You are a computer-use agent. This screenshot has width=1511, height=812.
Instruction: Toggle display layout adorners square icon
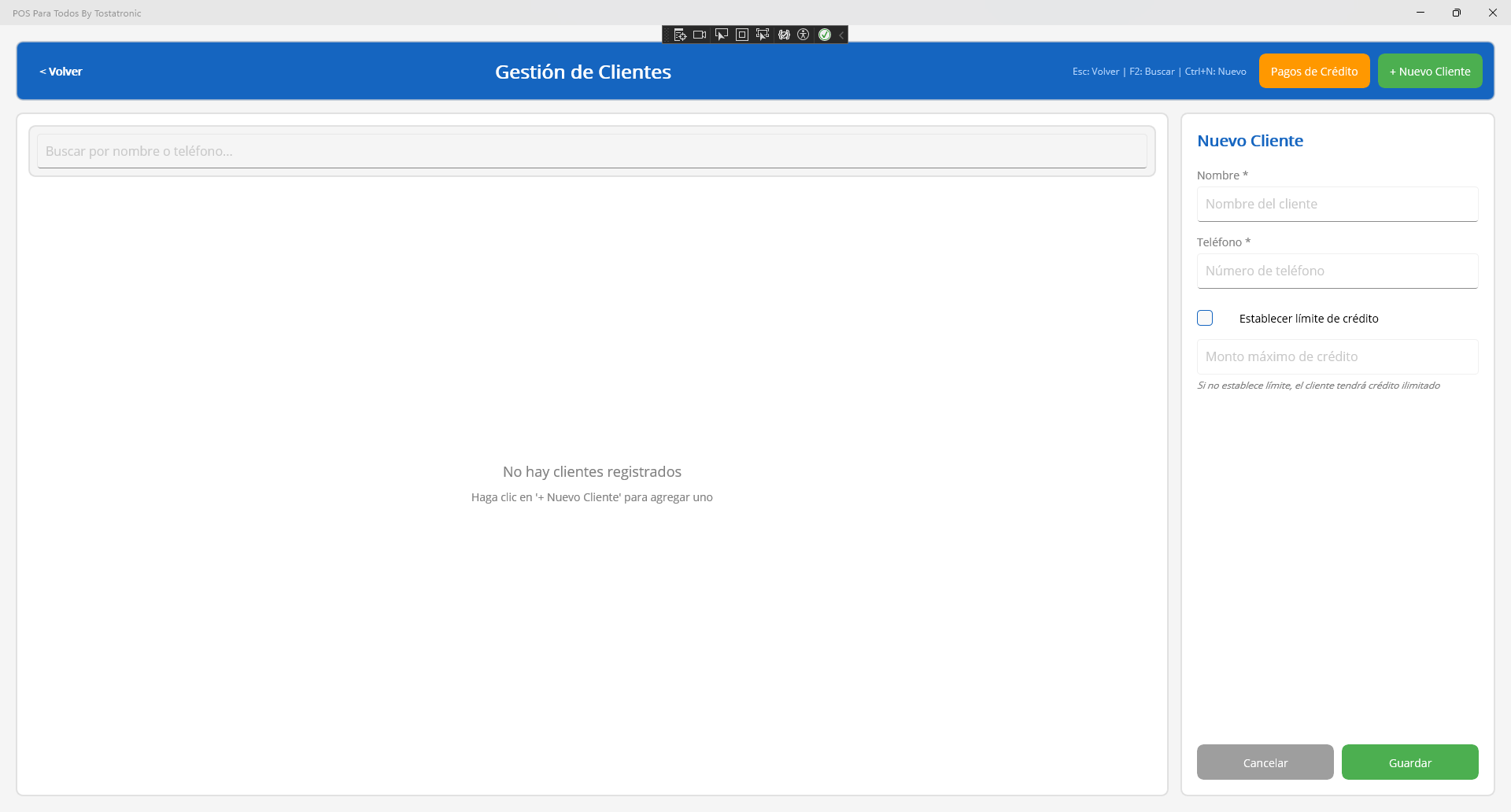(x=741, y=35)
